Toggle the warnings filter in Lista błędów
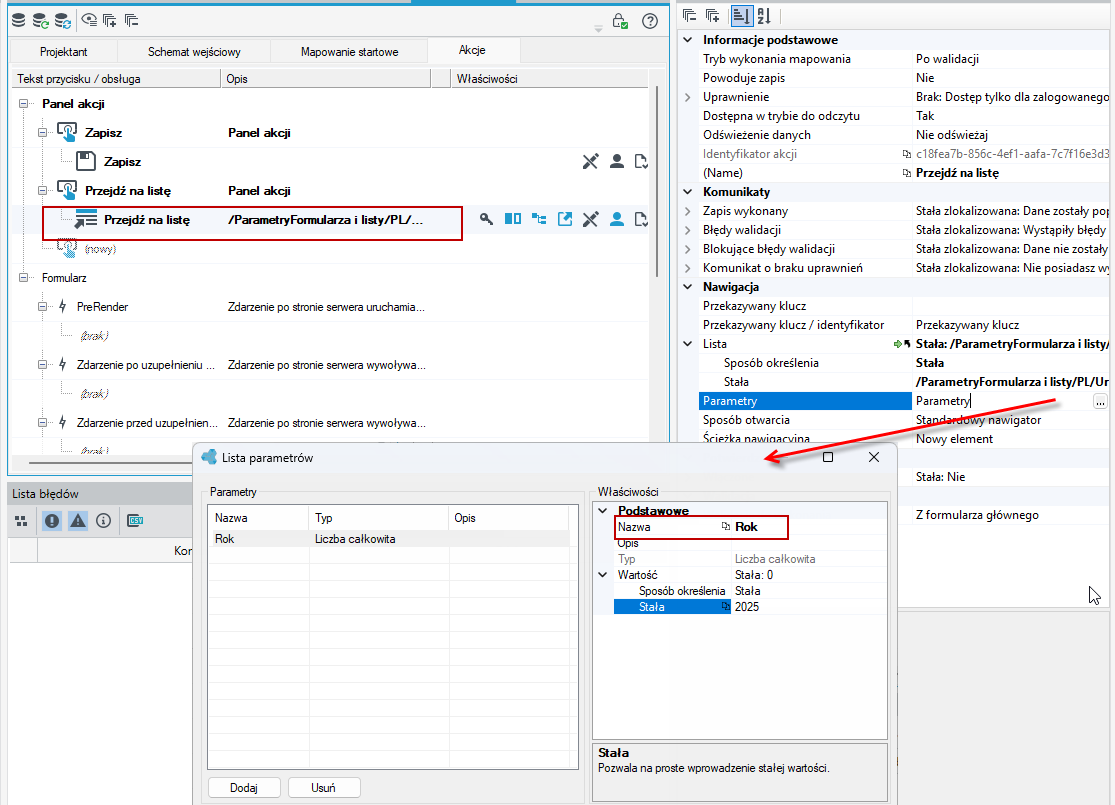 (78, 521)
